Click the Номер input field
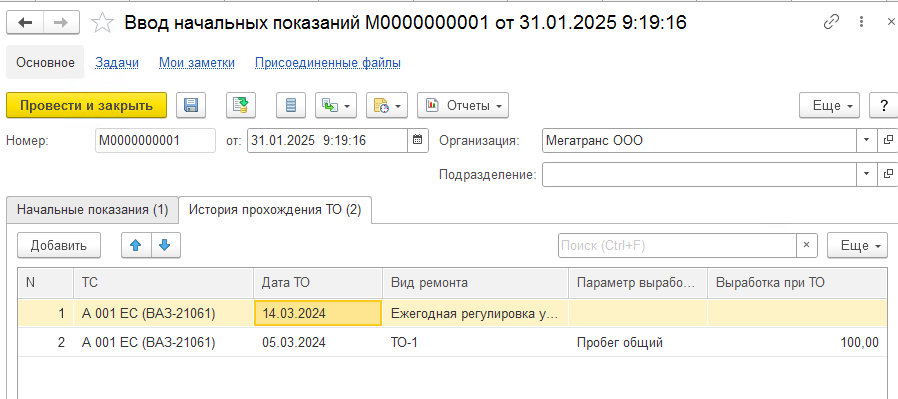 click(x=155, y=140)
